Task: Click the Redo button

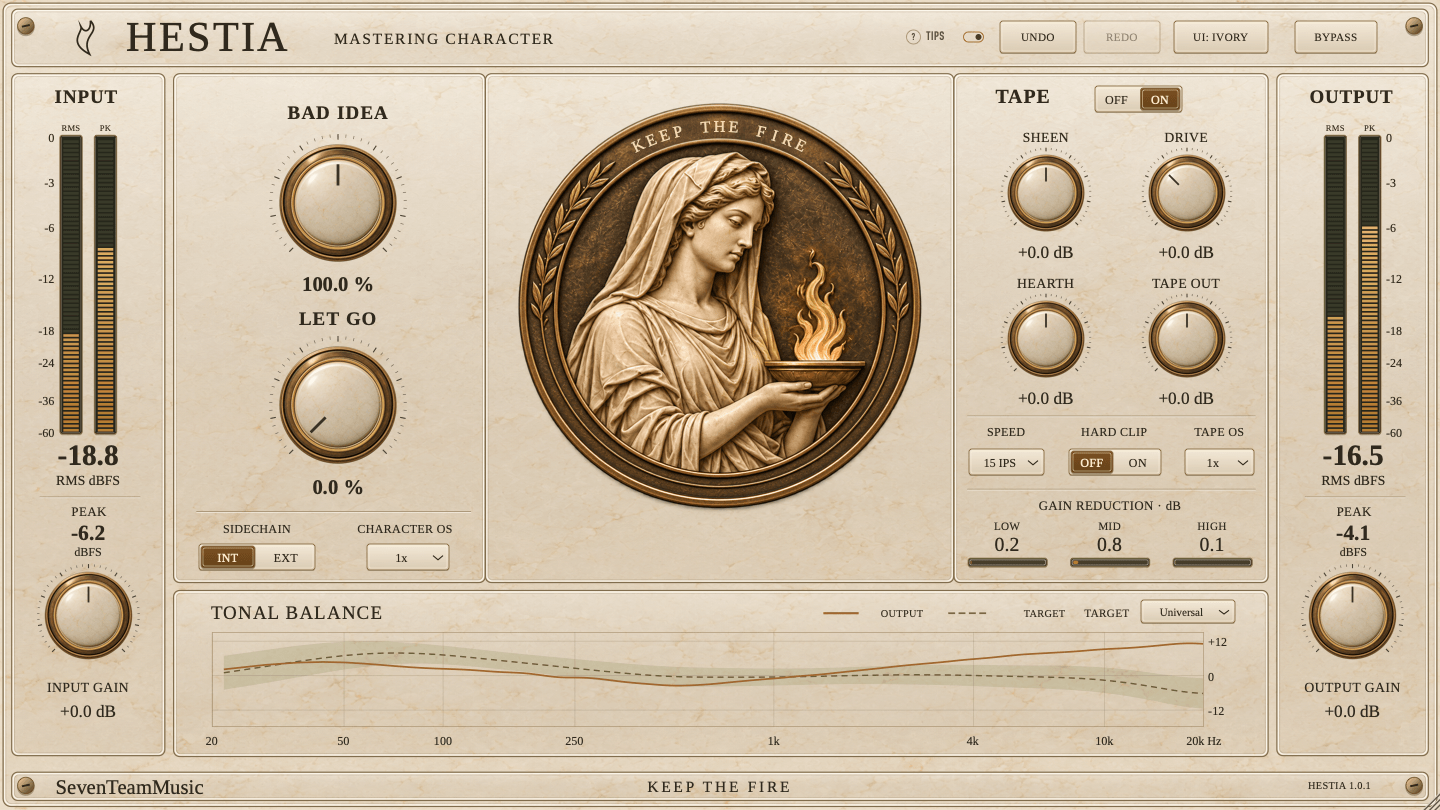Action: 1122,37
